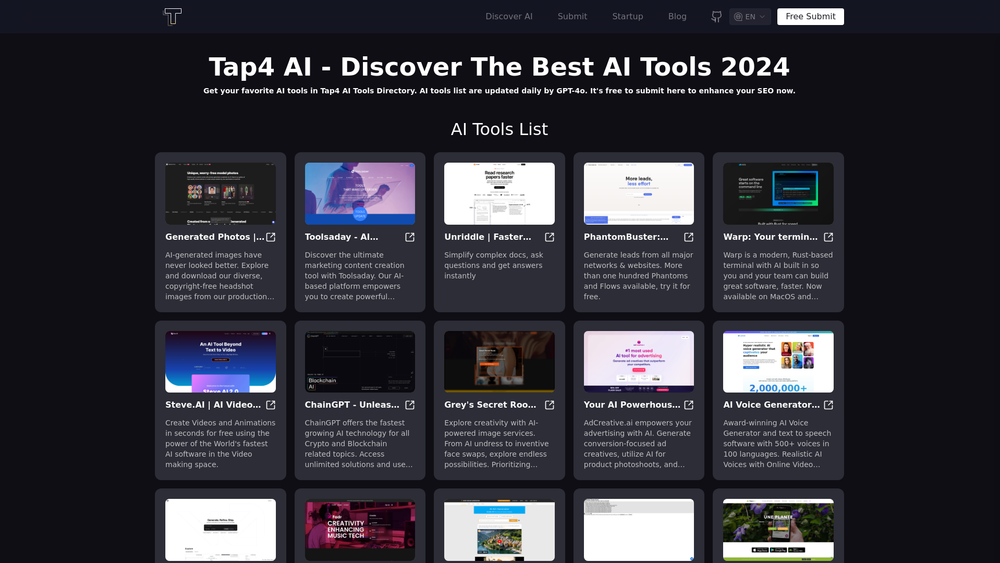Click the description starting 'Create Videos and Animations'
The height and width of the screenshot is (563, 1000).
[x=221, y=444]
